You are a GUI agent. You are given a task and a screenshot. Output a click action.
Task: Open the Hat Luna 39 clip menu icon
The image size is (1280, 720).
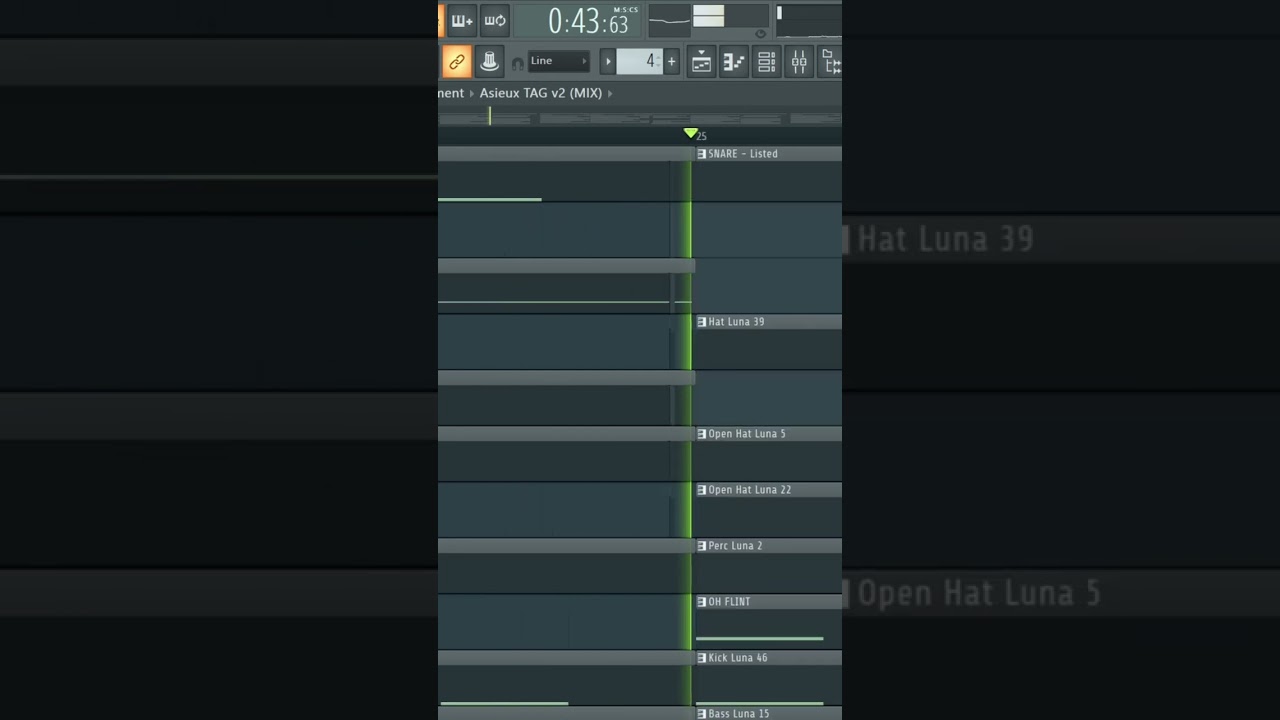pyautogui.click(x=701, y=322)
